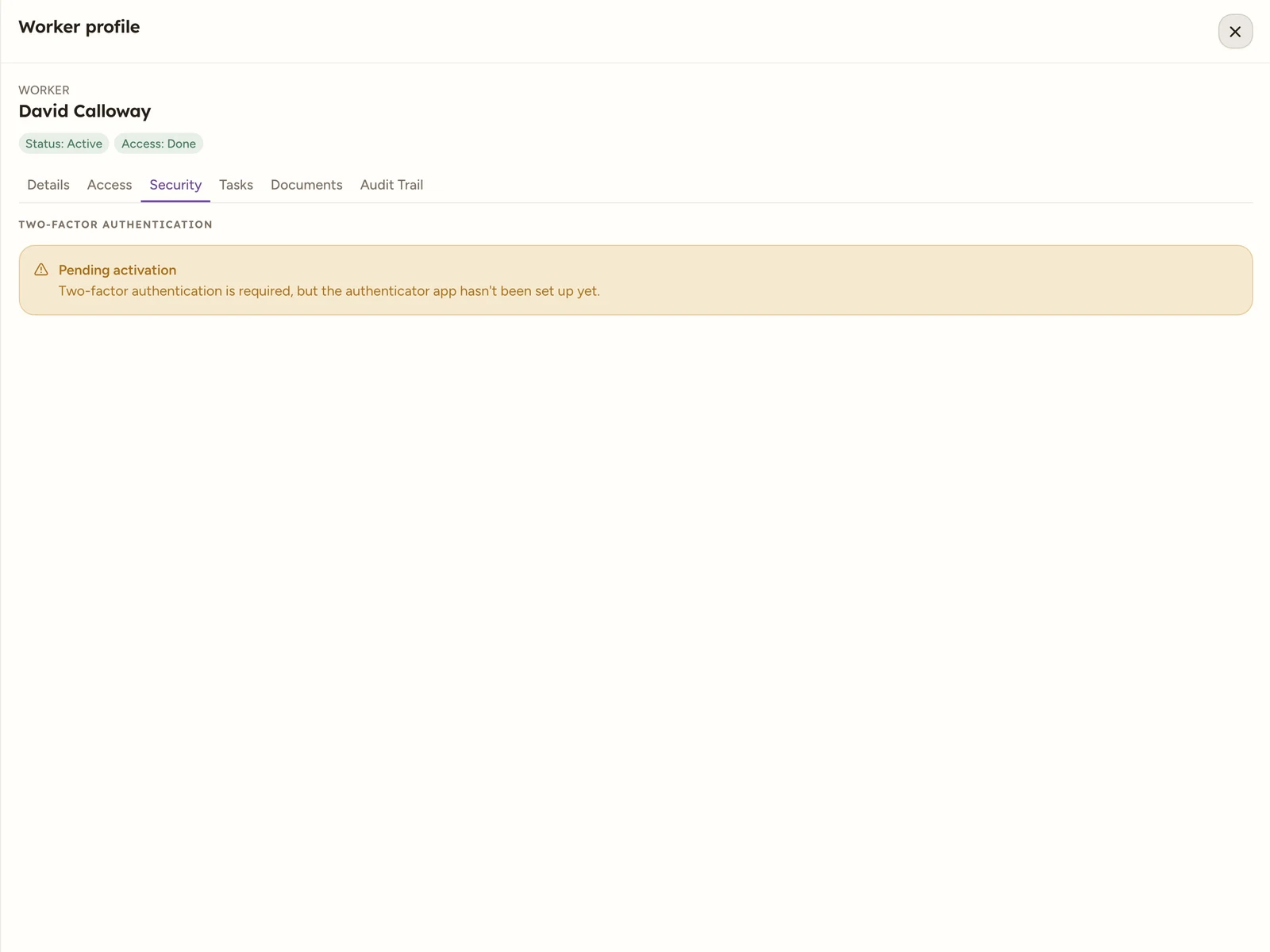Select the Security tab
This screenshot has height=952, width=1270.
tap(175, 185)
